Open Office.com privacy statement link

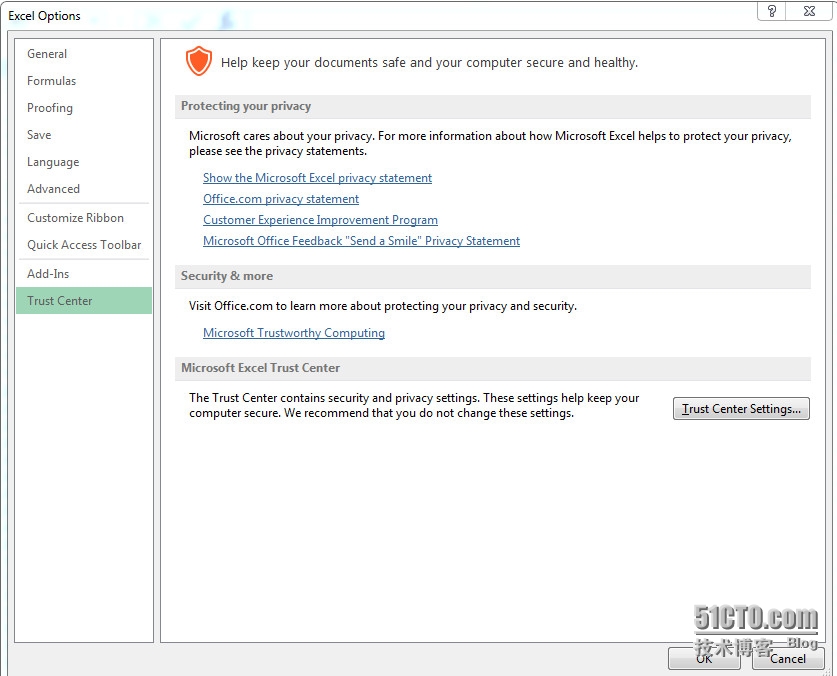(x=281, y=199)
